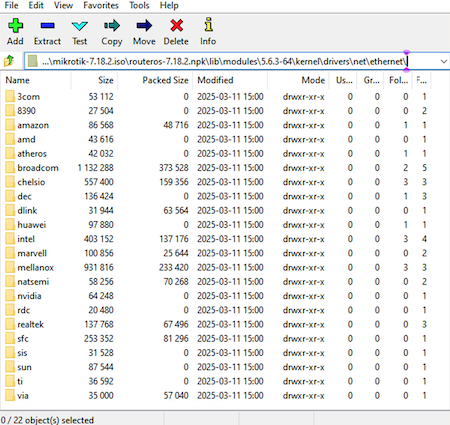This screenshot has height=425, width=450.
Task: Select the chelsio folder icon
Action: pos(10,182)
